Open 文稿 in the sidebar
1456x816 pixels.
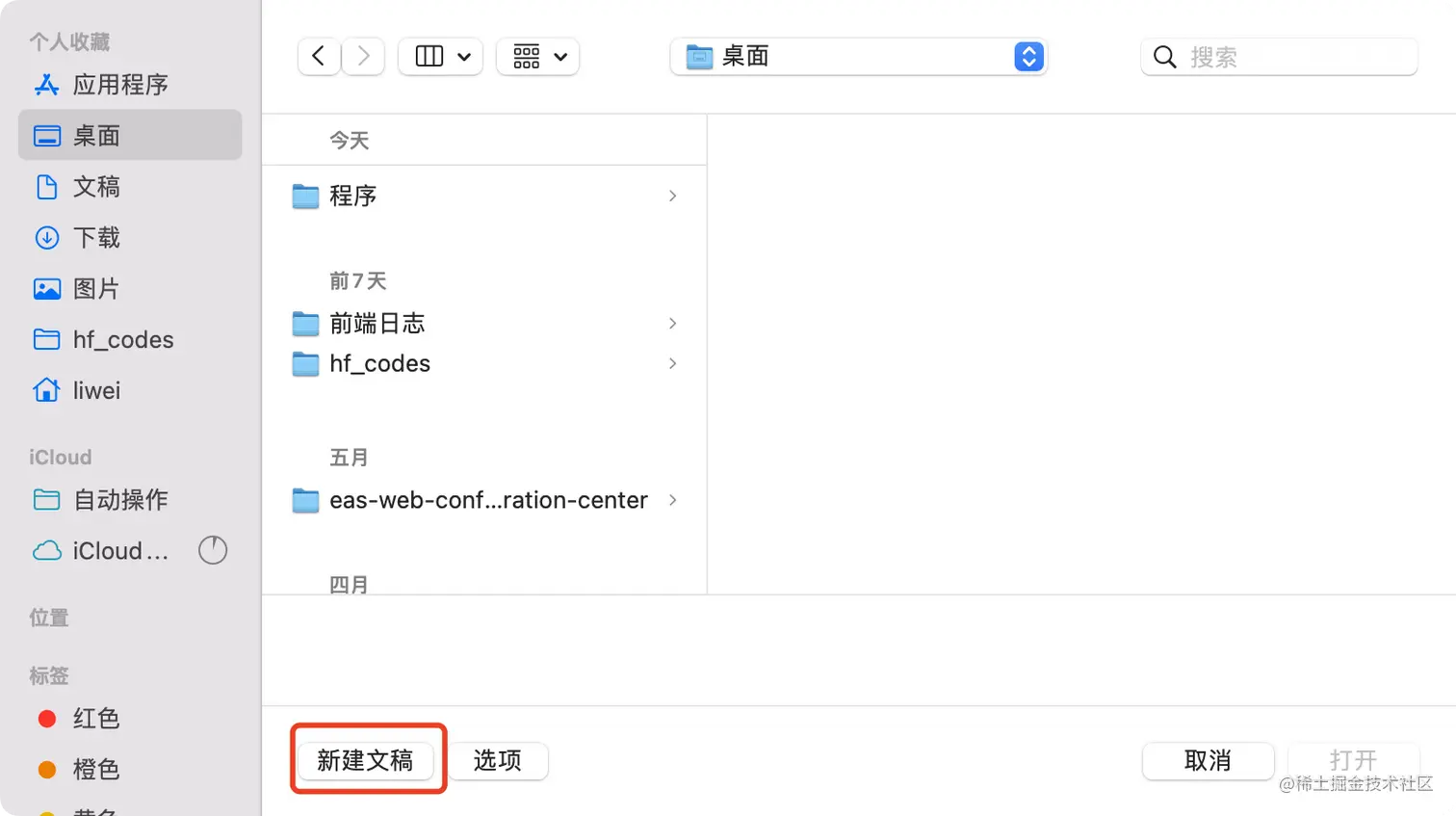pyautogui.click(x=130, y=186)
